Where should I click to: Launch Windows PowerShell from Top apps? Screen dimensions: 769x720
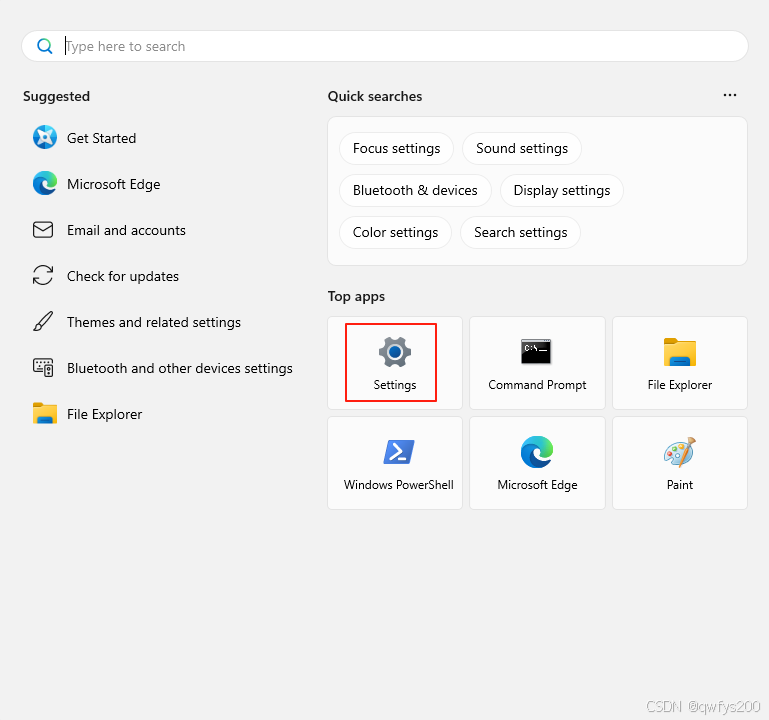pyautogui.click(x=395, y=463)
